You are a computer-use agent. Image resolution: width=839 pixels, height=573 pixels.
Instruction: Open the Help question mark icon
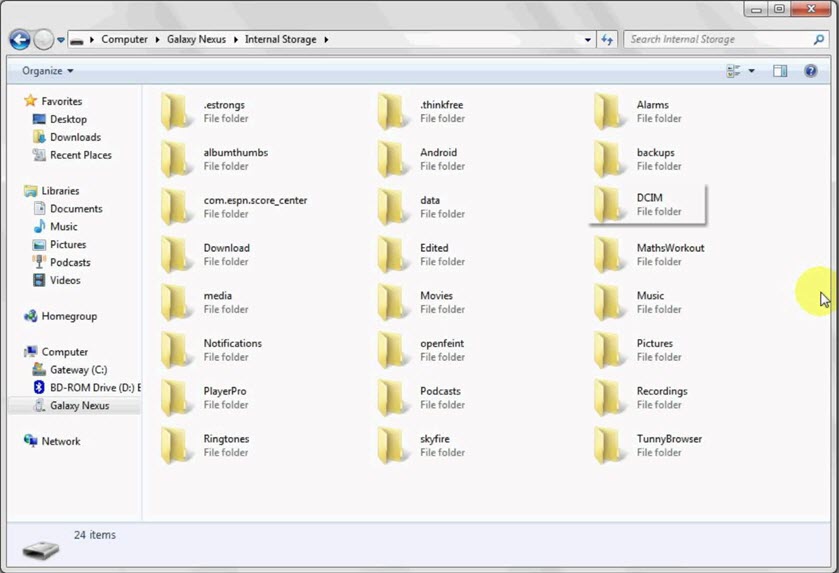(x=811, y=71)
